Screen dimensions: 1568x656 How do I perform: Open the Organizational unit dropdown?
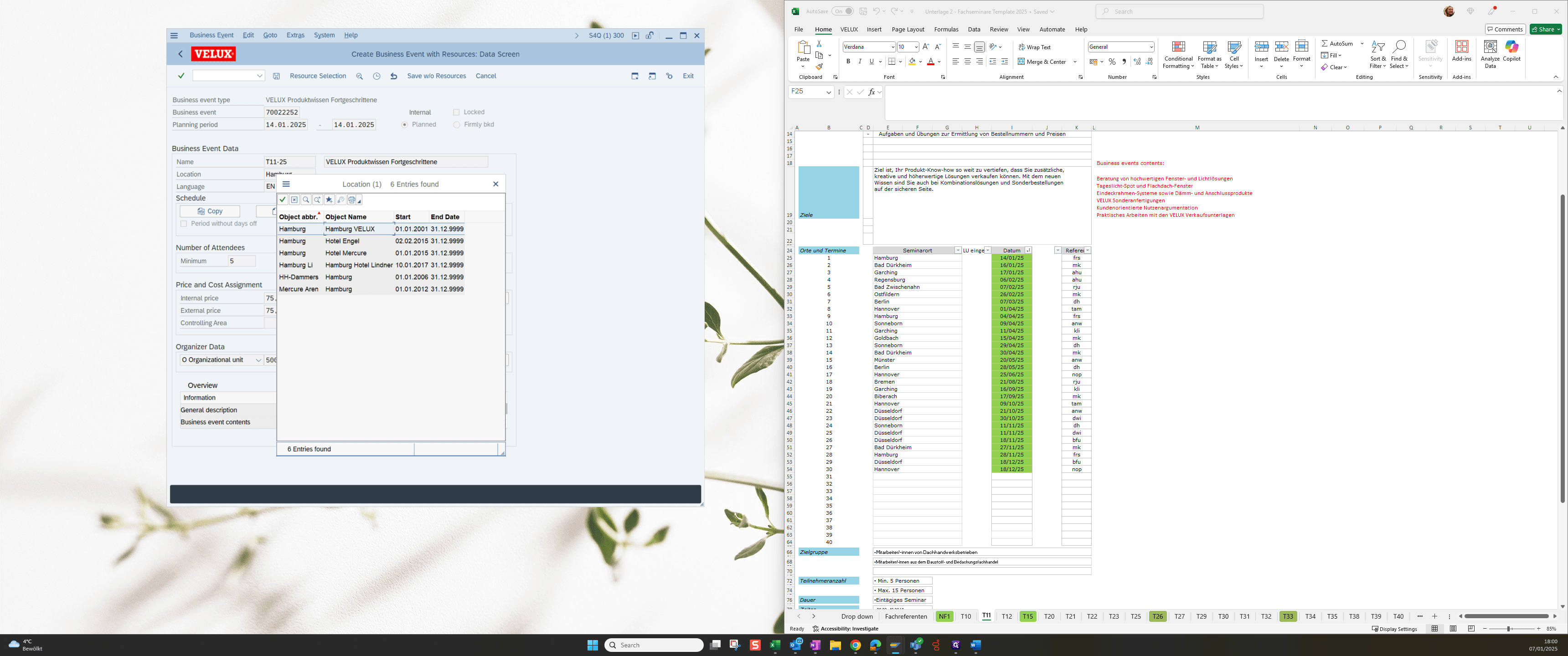[x=258, y=360]
